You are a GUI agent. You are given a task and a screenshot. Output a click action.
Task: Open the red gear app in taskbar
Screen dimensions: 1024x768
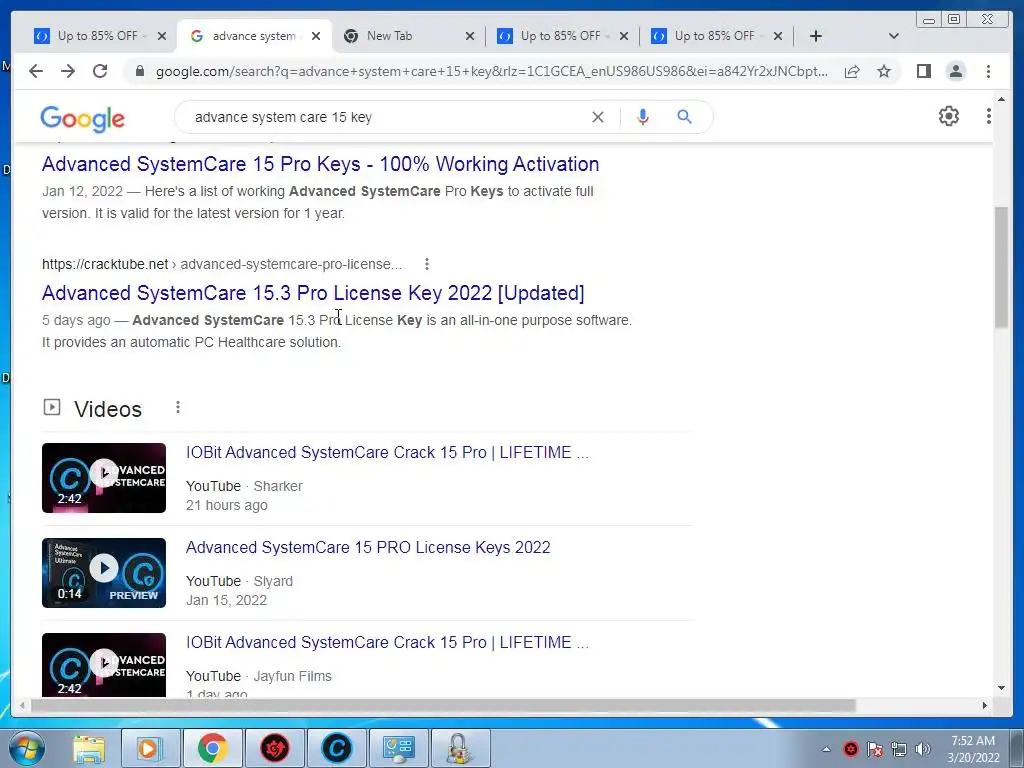275,748
